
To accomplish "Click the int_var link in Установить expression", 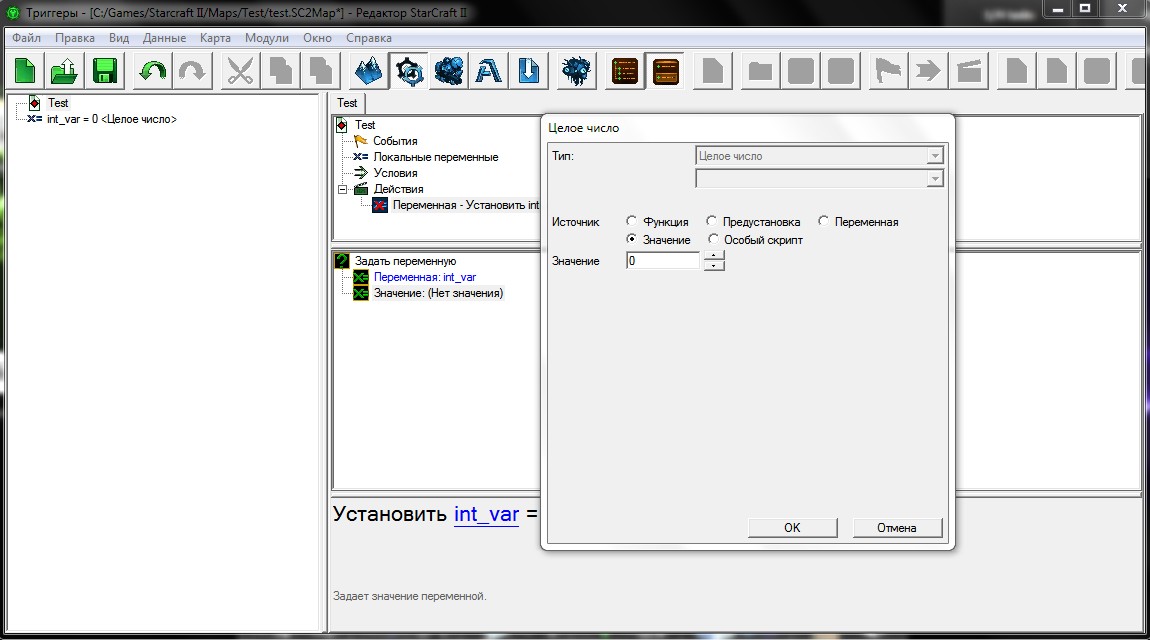I will click(486, 514).
